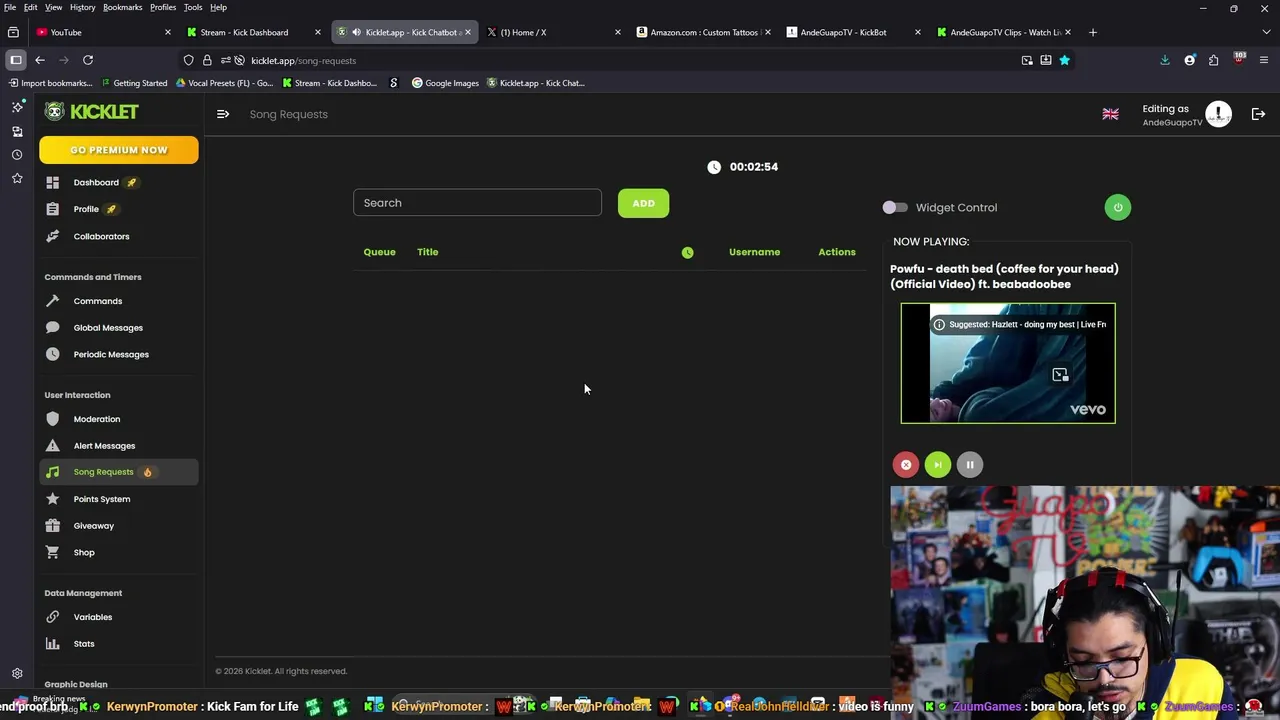Switch to AndeGuapoTV - KickBot tab
Screen dimensions: 1280x720
[853, 32]
